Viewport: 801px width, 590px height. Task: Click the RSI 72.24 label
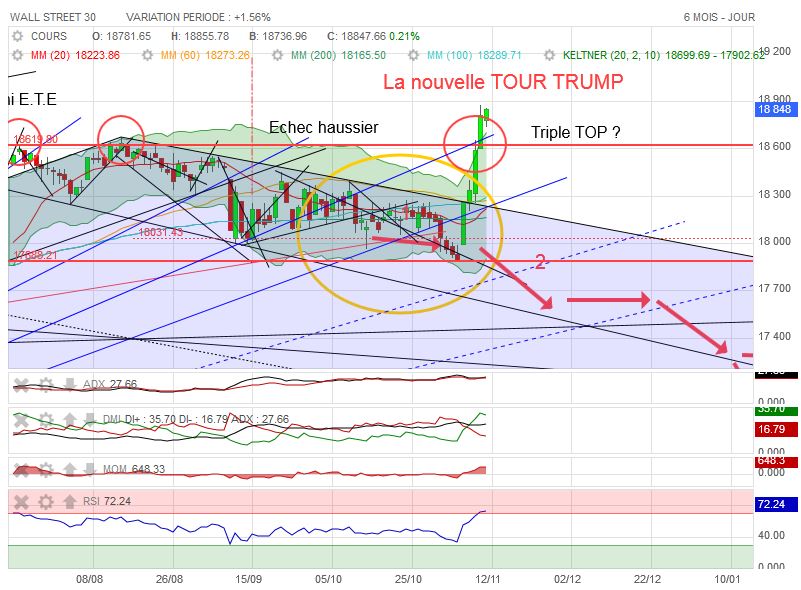coord(107,502)
